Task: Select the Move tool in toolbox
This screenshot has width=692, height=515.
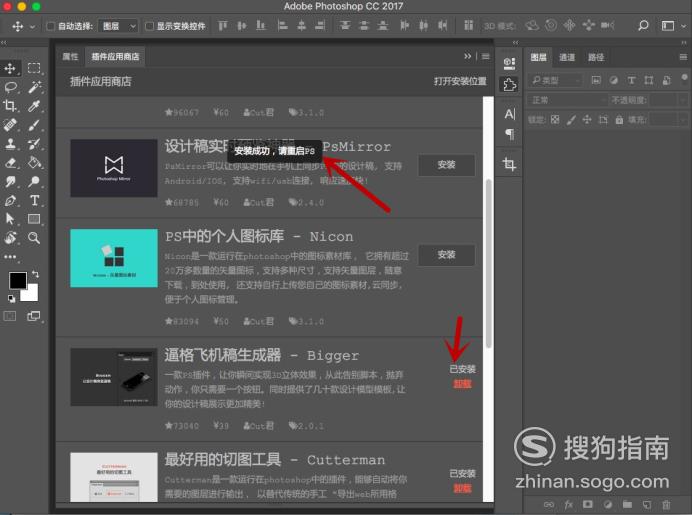Action: 10,68
